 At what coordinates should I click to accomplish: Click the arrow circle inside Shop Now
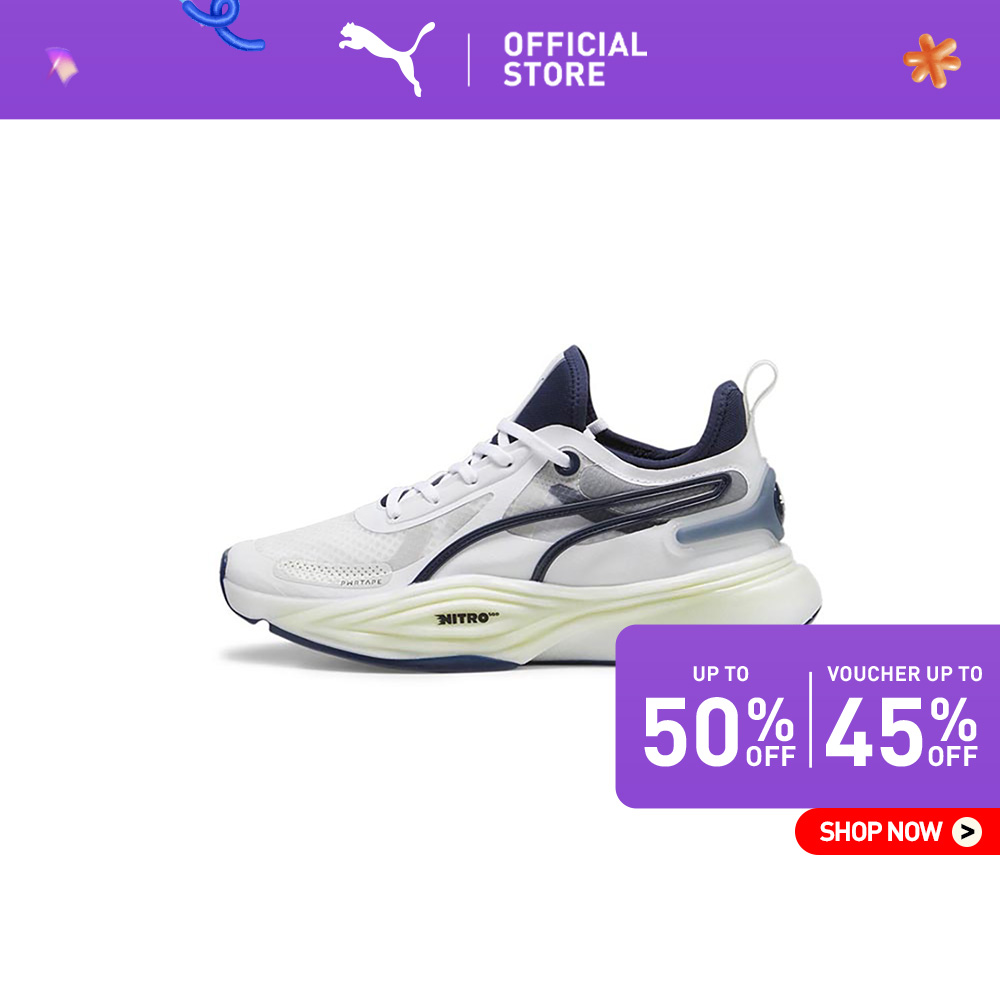coord(967,832)
